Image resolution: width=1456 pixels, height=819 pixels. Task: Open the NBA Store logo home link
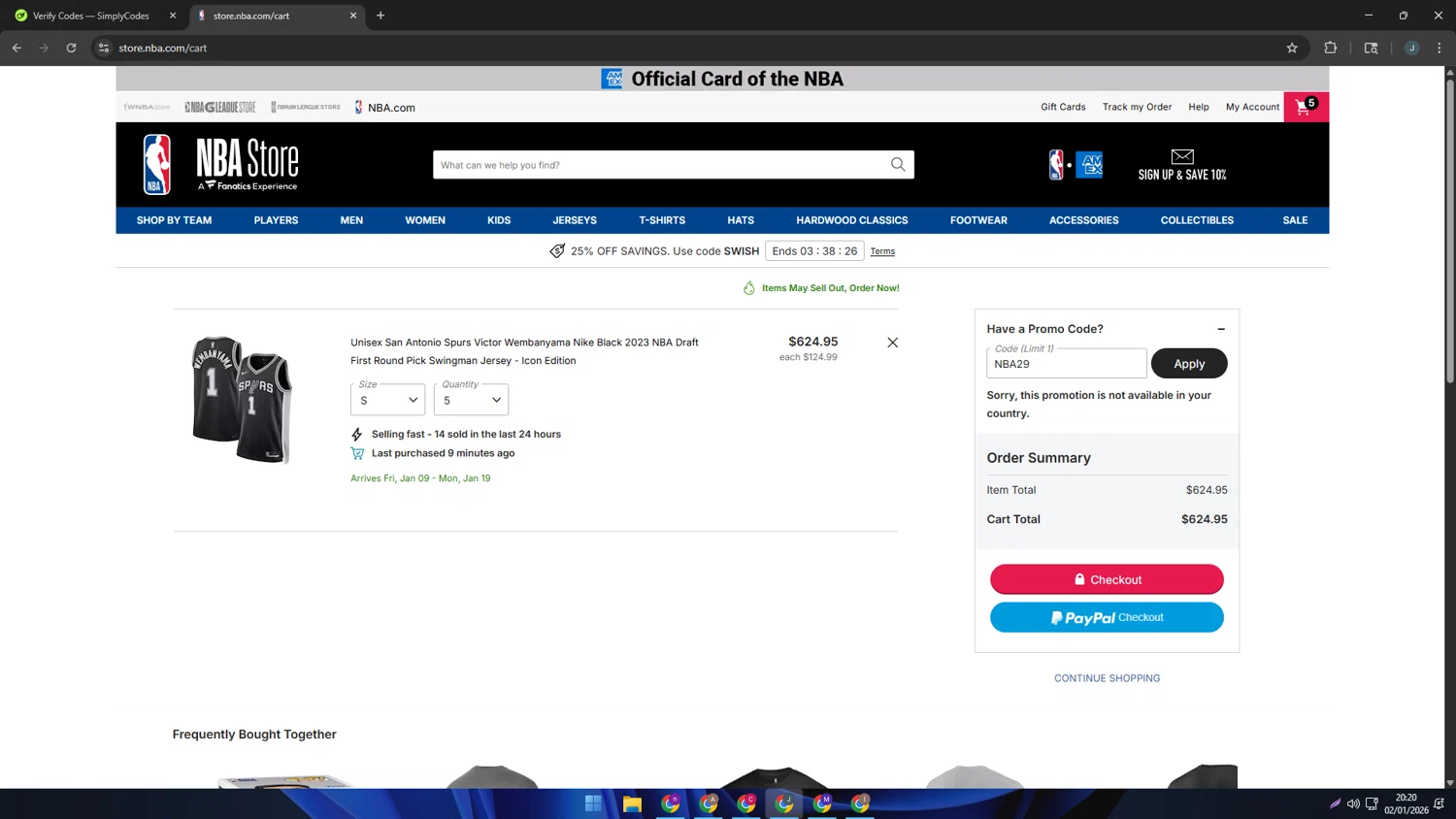tap(221, 165)
